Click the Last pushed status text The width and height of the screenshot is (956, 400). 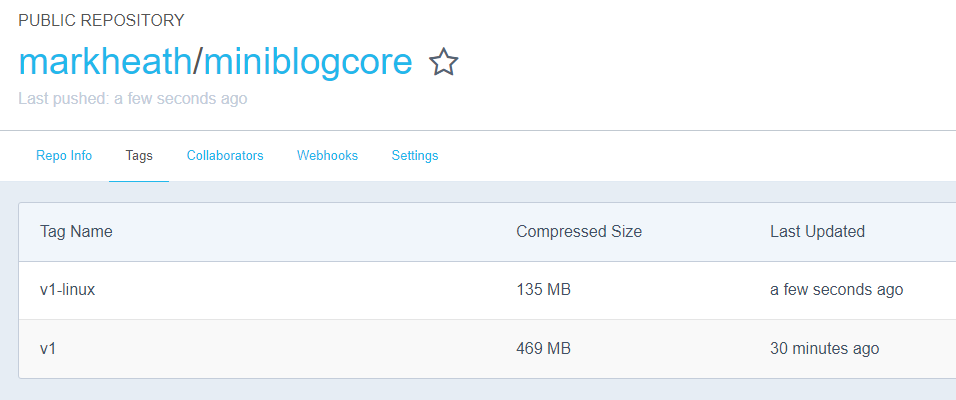coord(132,99)
